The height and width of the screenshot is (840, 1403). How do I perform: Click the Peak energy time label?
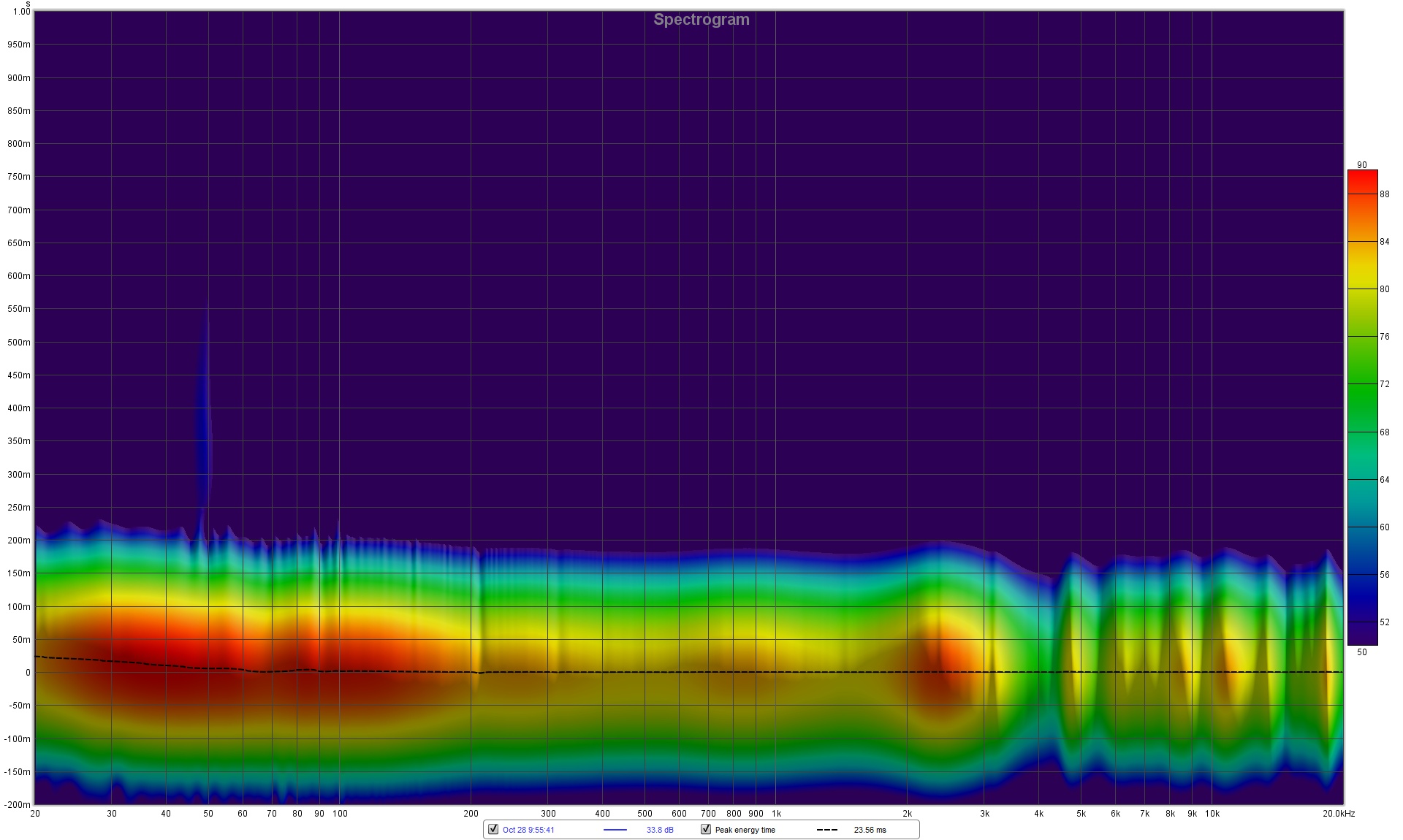[745, 830]
